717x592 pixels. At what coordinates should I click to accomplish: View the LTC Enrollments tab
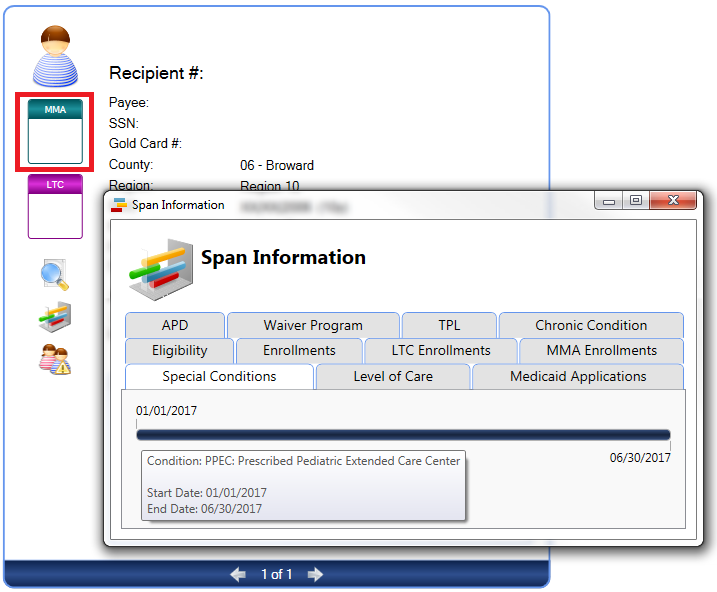(441, 351)
